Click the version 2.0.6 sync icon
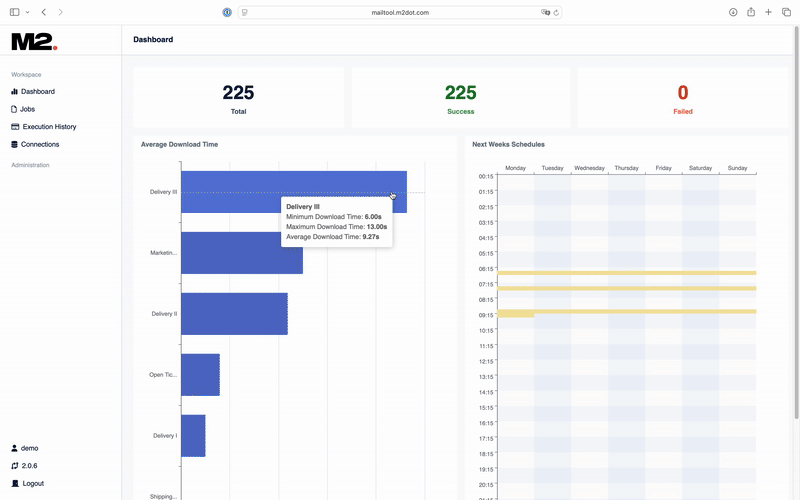This screenshot has height=500, width=800. click(x=14, y=466)
